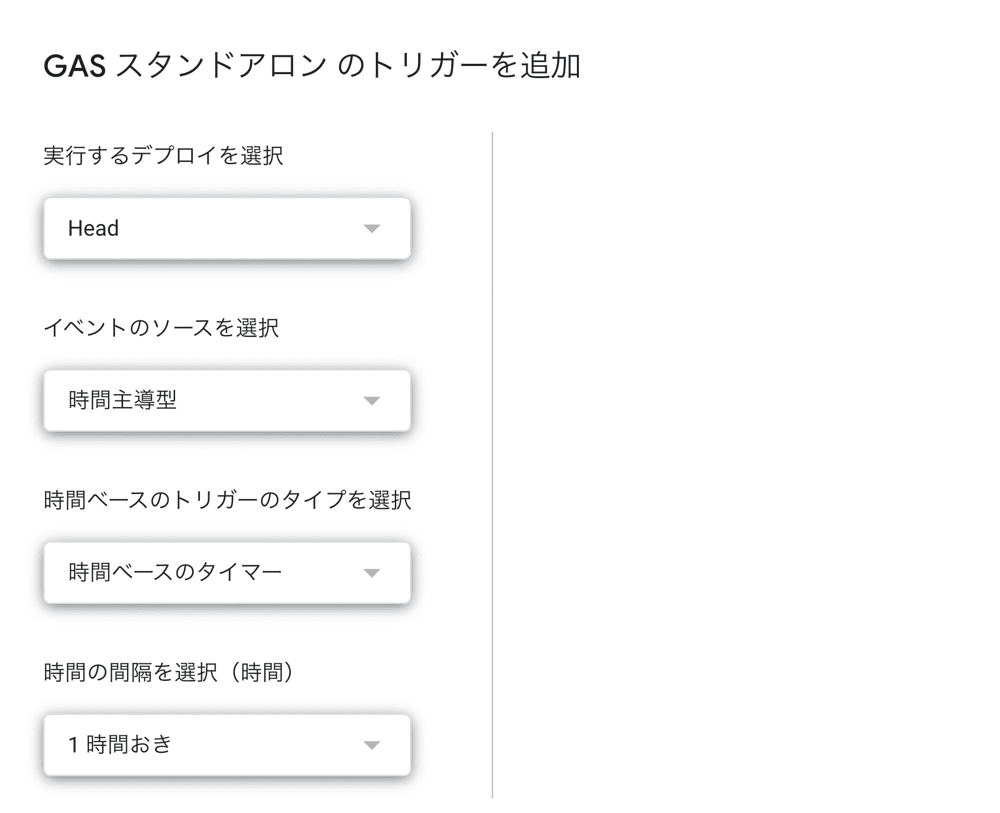Open the deployment dropdown set to Head
This screenshot has height=813, width=1000.
coord(227,229)
